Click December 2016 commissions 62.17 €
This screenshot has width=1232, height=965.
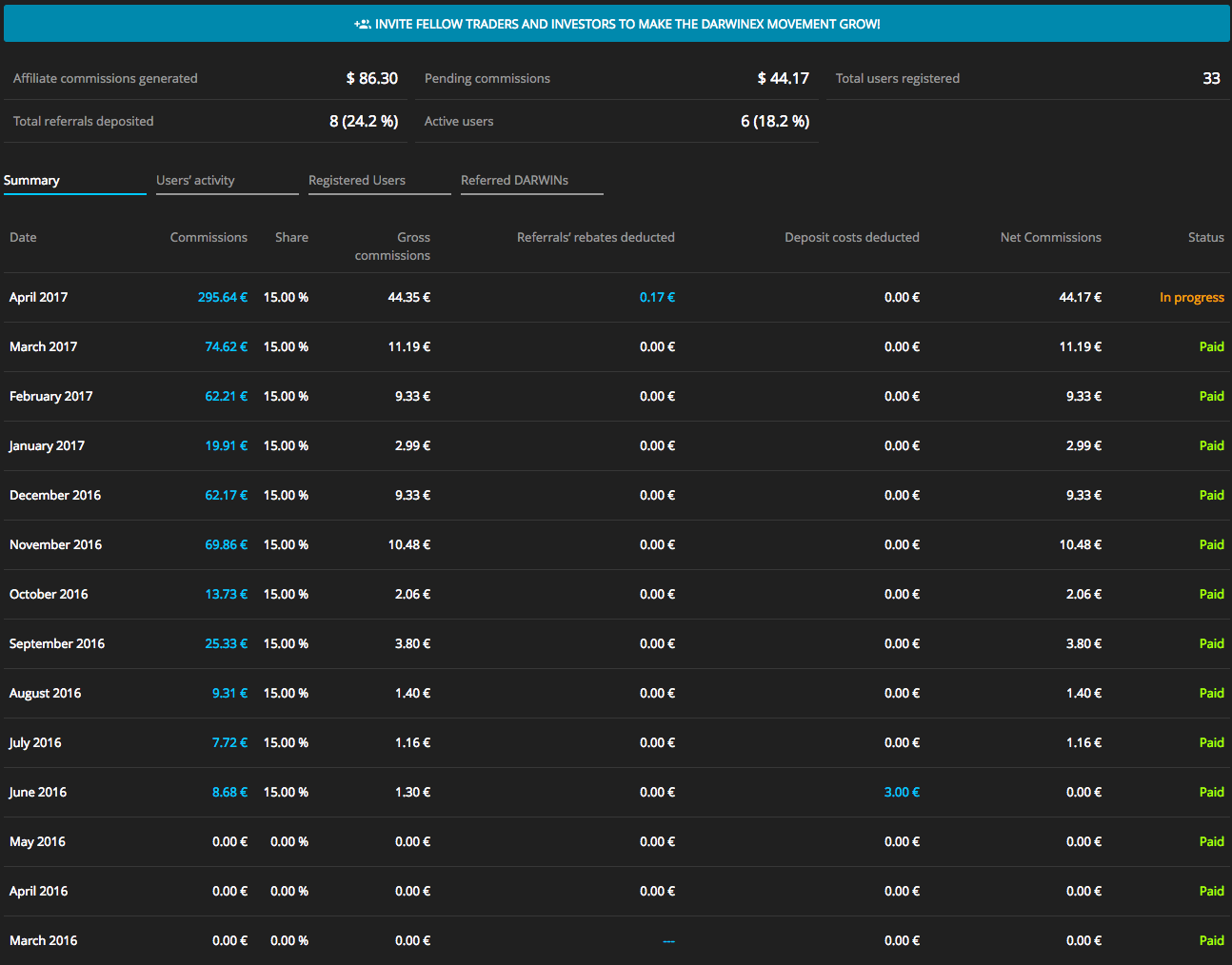(x=226, y=495)
